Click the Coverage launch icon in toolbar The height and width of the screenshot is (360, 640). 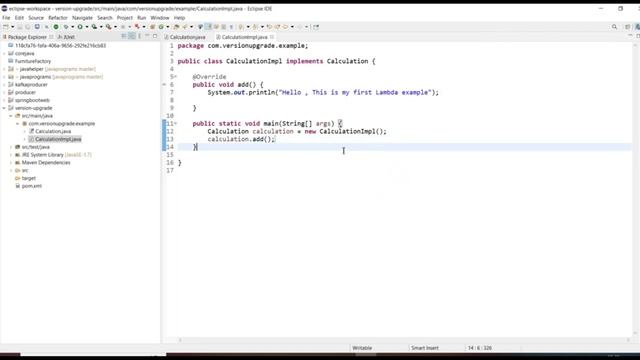[94, 27]
